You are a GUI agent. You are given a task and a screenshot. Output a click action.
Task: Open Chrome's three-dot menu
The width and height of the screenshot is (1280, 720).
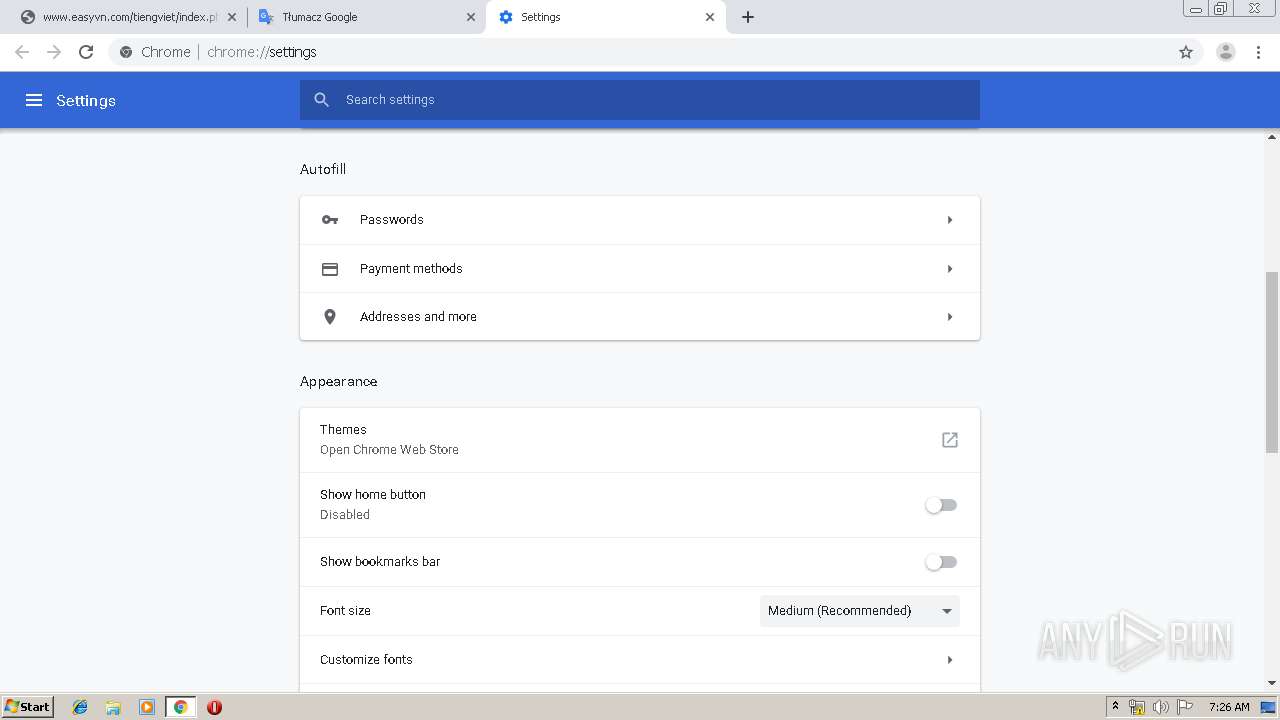click(1259, 52)
